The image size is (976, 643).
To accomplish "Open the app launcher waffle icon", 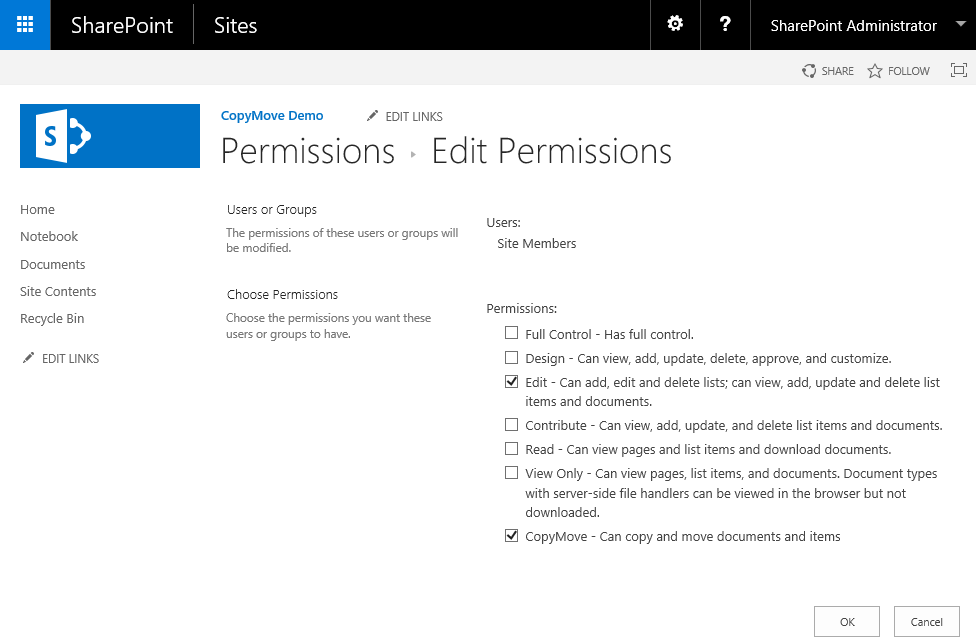I will pos(25,25).
